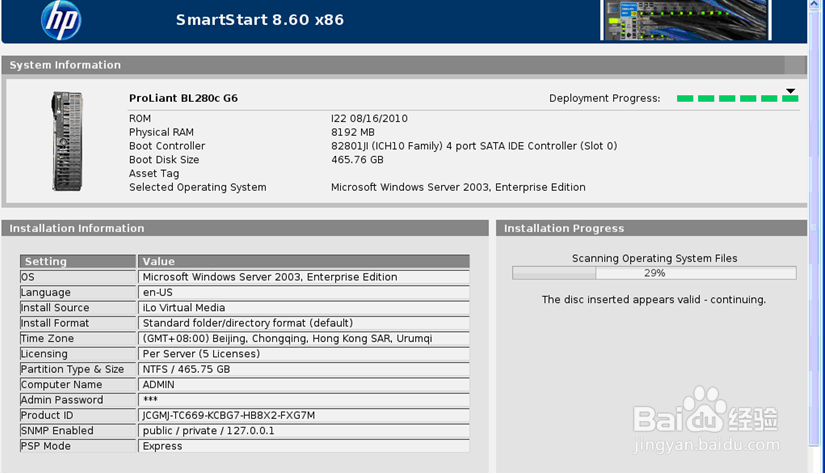Image resolution: width=825 pixels, height=474 pixels.
Task: Click Standard folder/directory format value
Action: point(304,323)
